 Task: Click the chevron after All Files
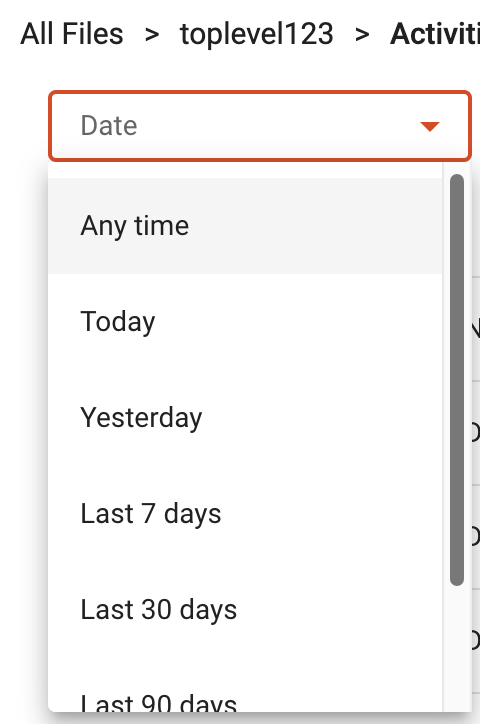coord(152,34)
